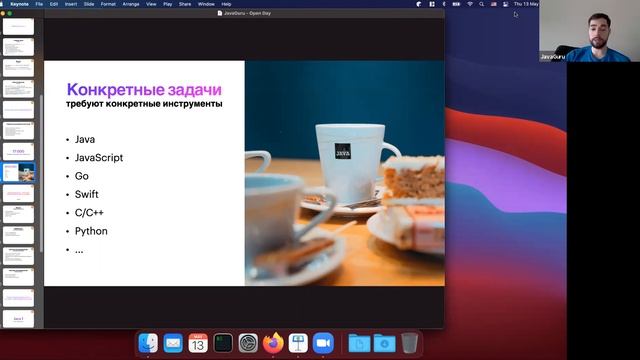The width and height of the screenshot is (640, 360).
Task: Open the Help menu
Action: (226, 4)
